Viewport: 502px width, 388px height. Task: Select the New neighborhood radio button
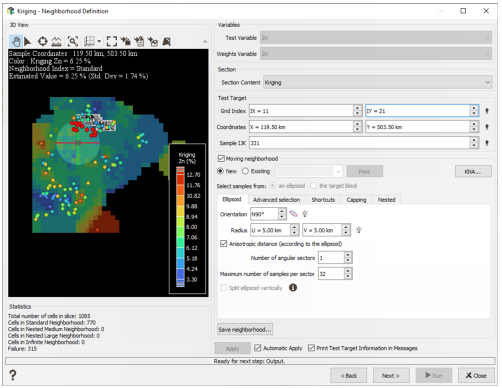tap(220, 171)
